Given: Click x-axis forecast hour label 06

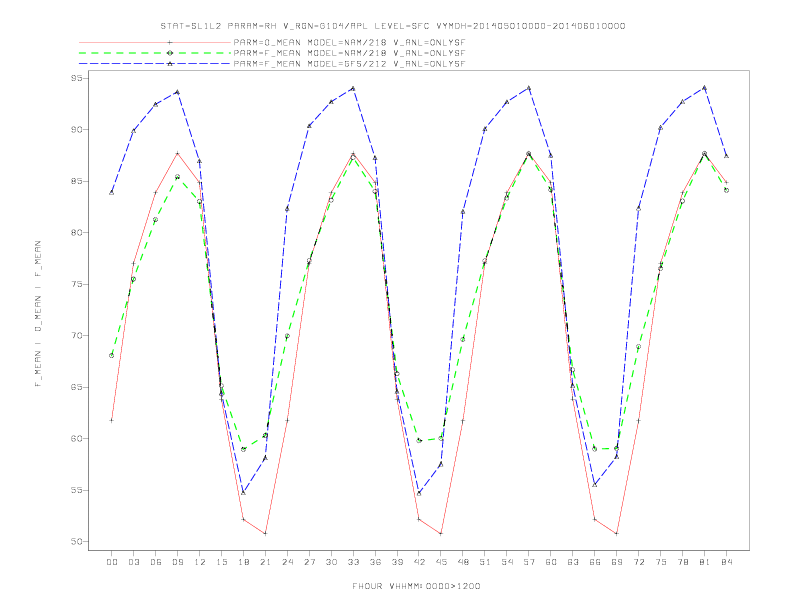Looking at the screenshot, I should [156, 562].
